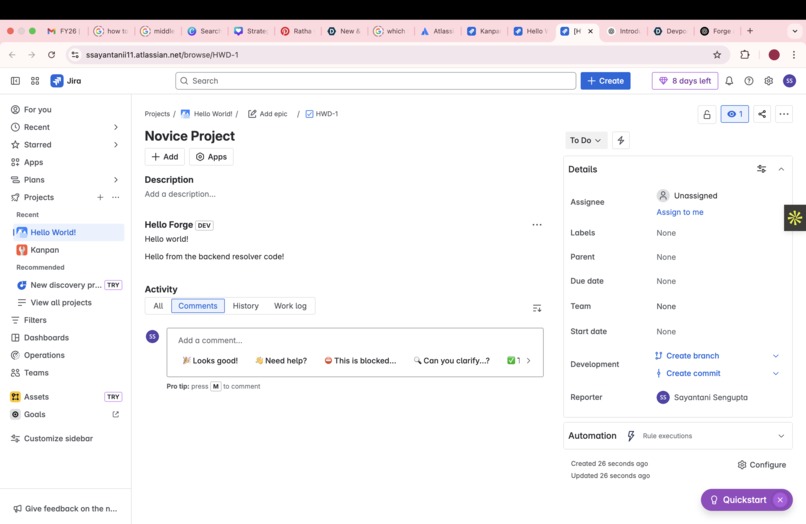Open Dashboards in sidebar
This screenshot has height=524, width=806.
pyautogui.click(x=66, y=337)
